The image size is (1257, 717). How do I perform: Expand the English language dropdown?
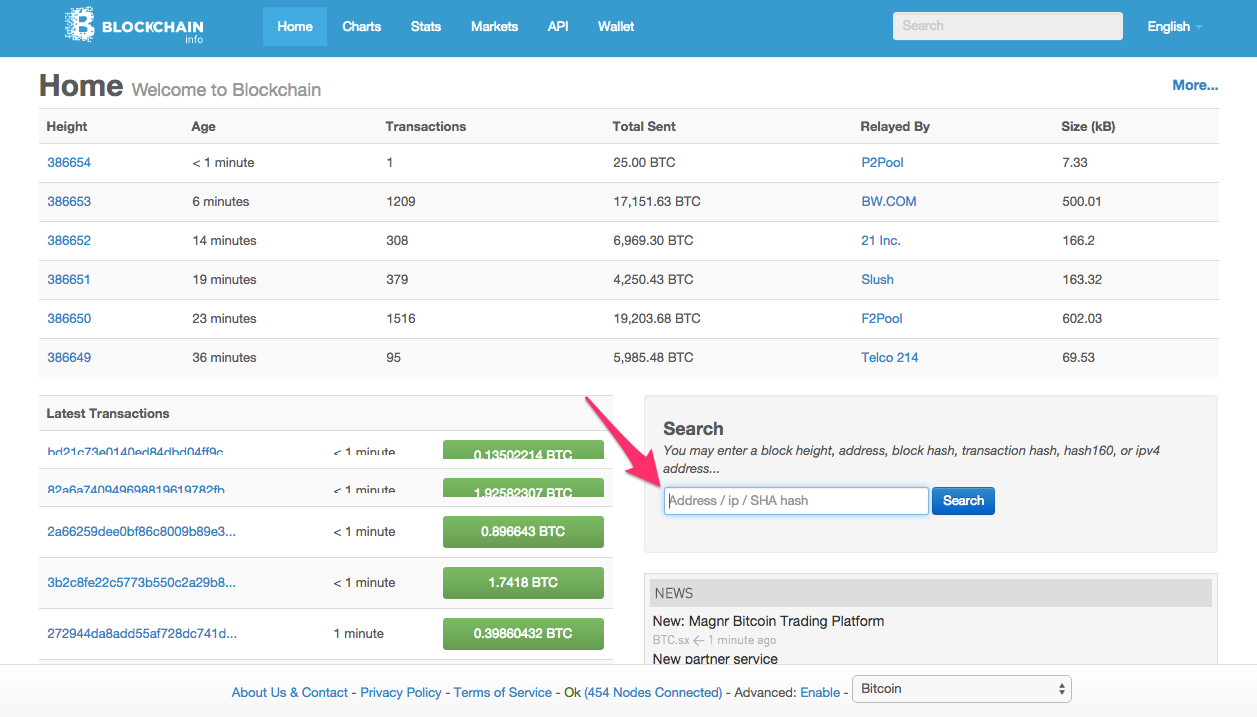[1174, 27]
